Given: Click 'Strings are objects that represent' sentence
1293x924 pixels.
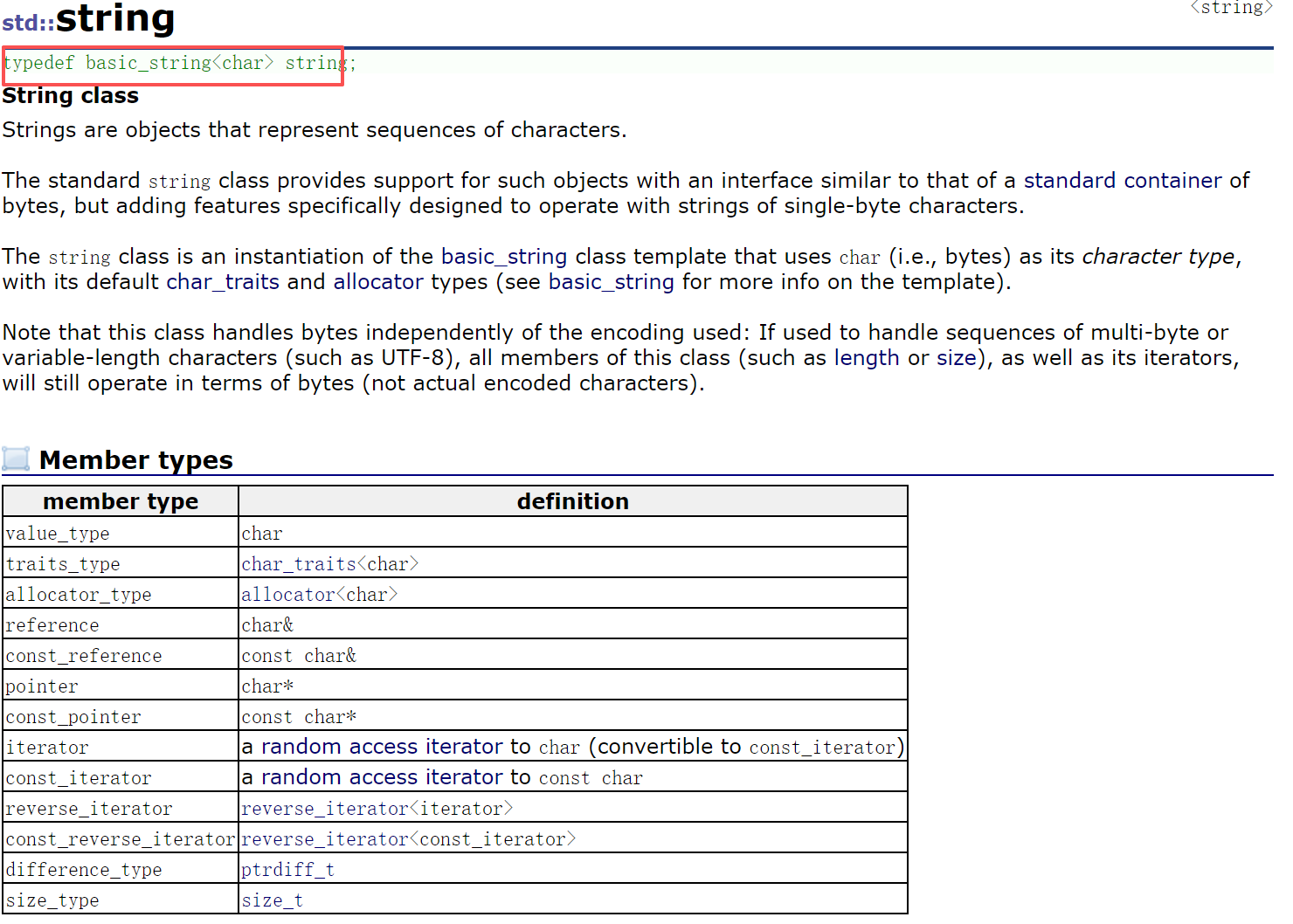Looking at the screenshot, I should (x=315, y=130).
